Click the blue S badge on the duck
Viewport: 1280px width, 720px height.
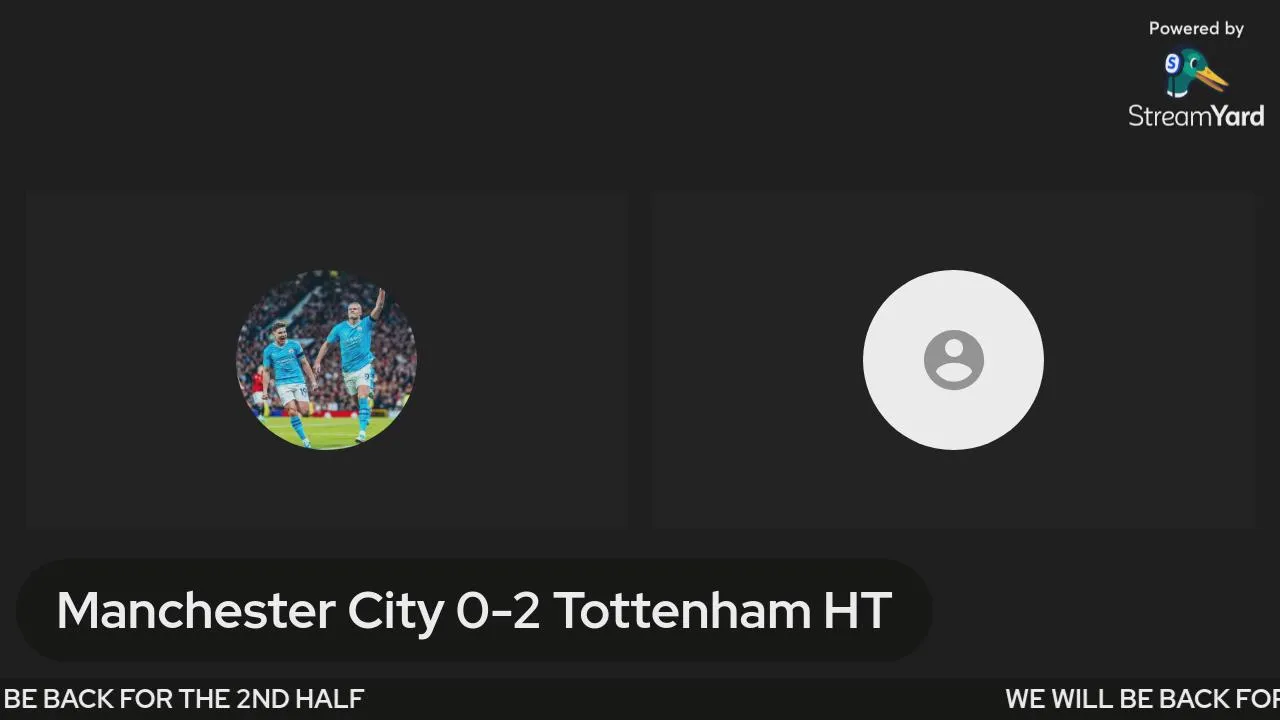point(1173,64)
